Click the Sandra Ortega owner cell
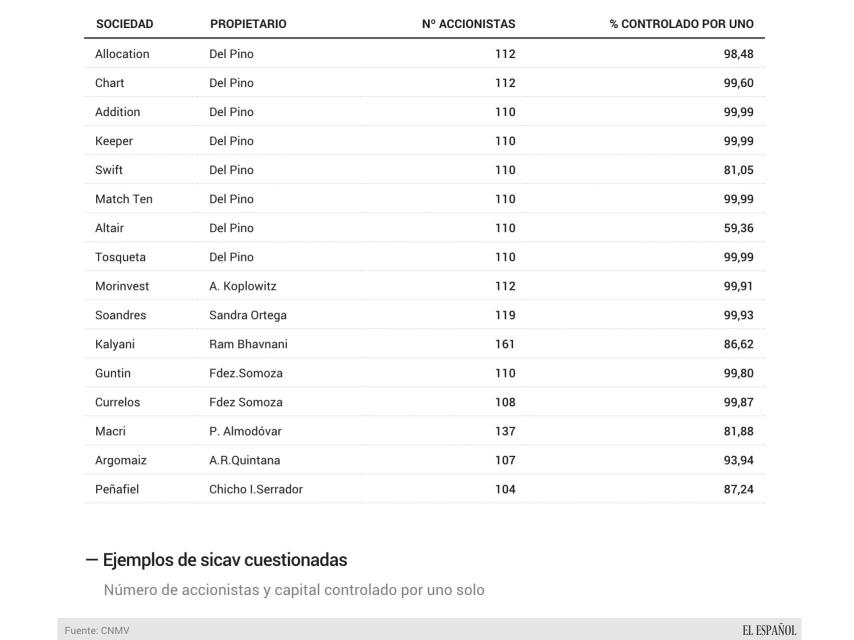The width and height of the screenshot is (854, 640). (248, 315)
